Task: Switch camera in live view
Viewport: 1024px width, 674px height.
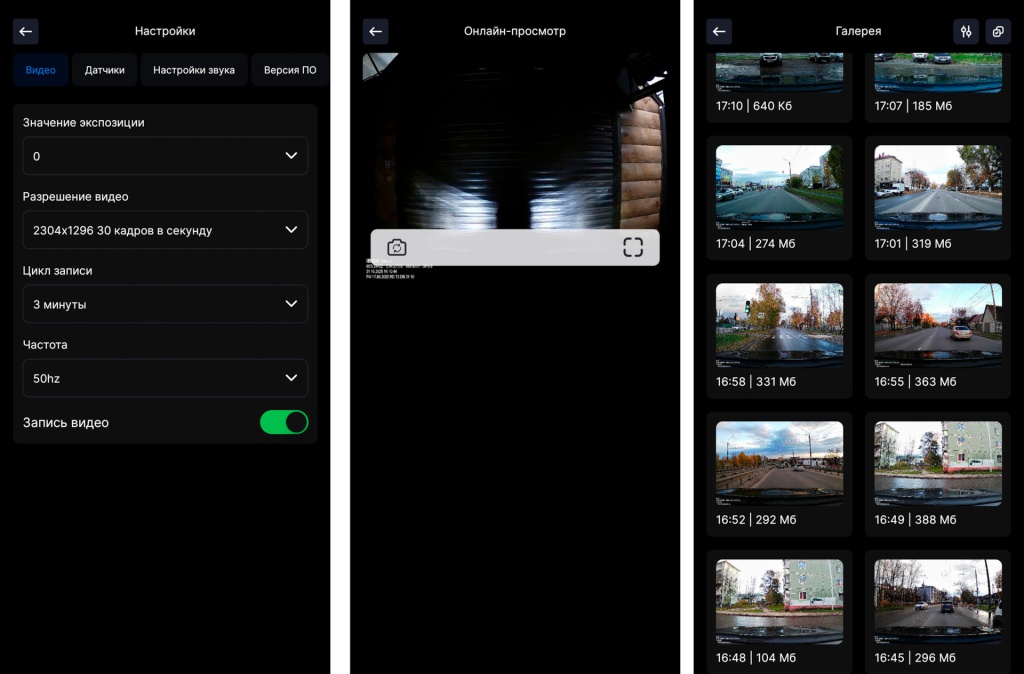Action: click(x=397, y=247)
